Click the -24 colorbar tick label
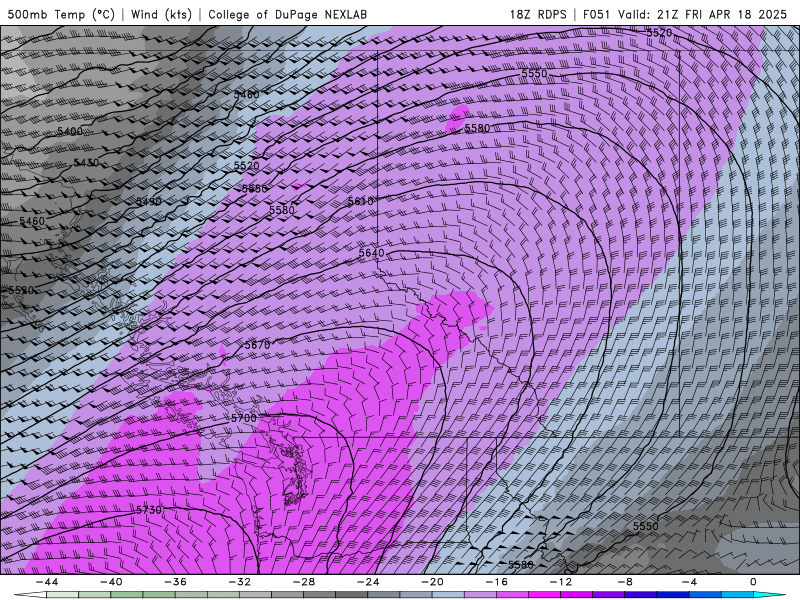 pos(368,582)
